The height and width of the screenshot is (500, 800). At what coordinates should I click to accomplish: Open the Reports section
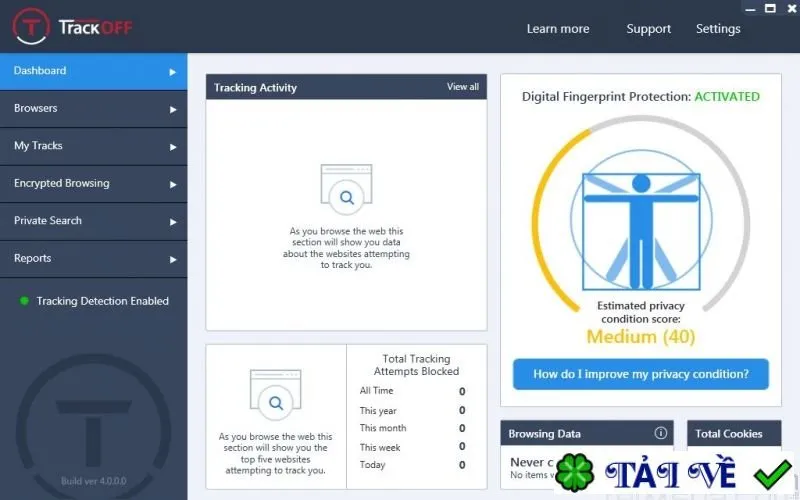coord(93,259)
